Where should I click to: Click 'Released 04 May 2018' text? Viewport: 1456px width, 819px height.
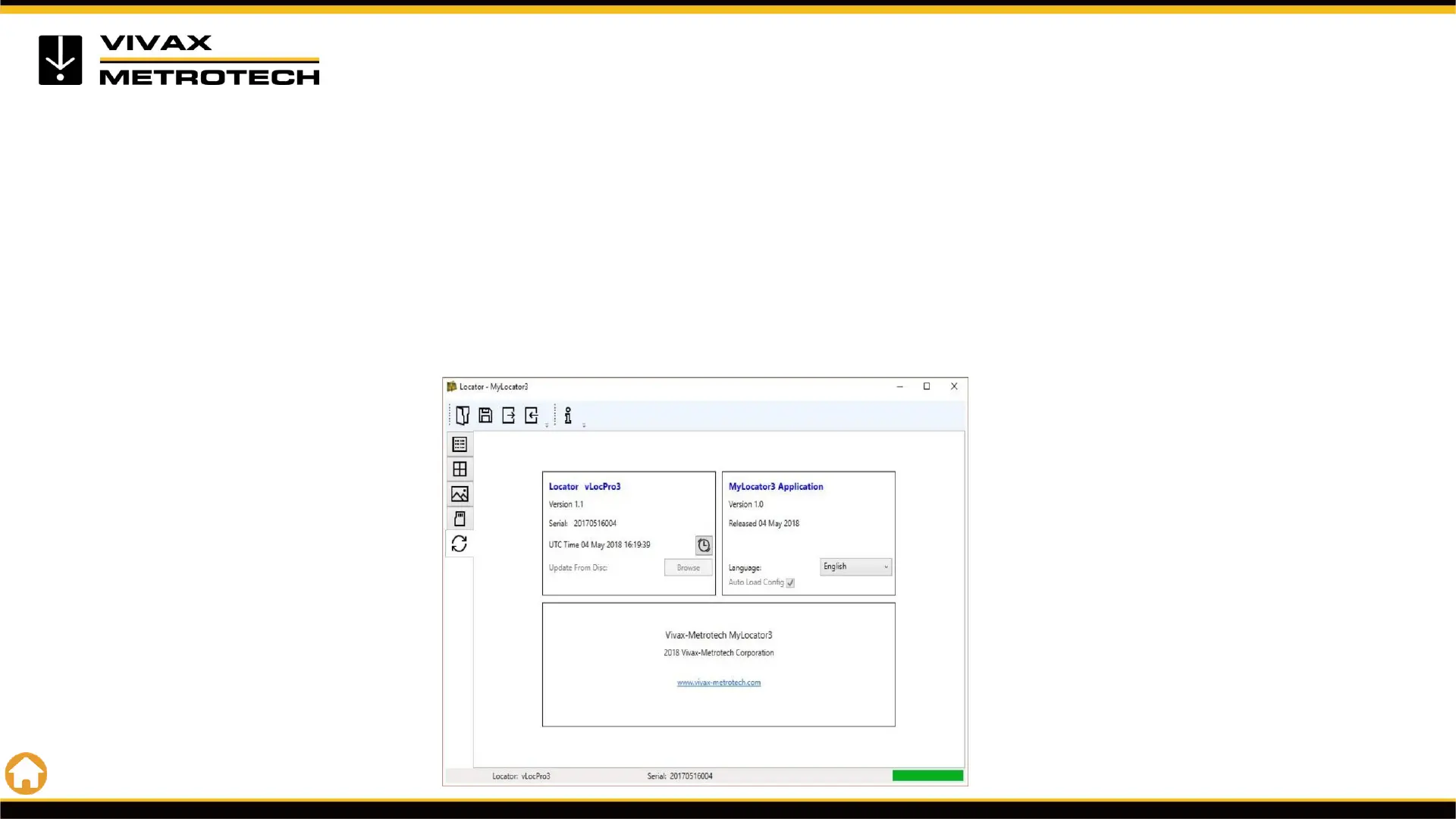click(764, 524)
